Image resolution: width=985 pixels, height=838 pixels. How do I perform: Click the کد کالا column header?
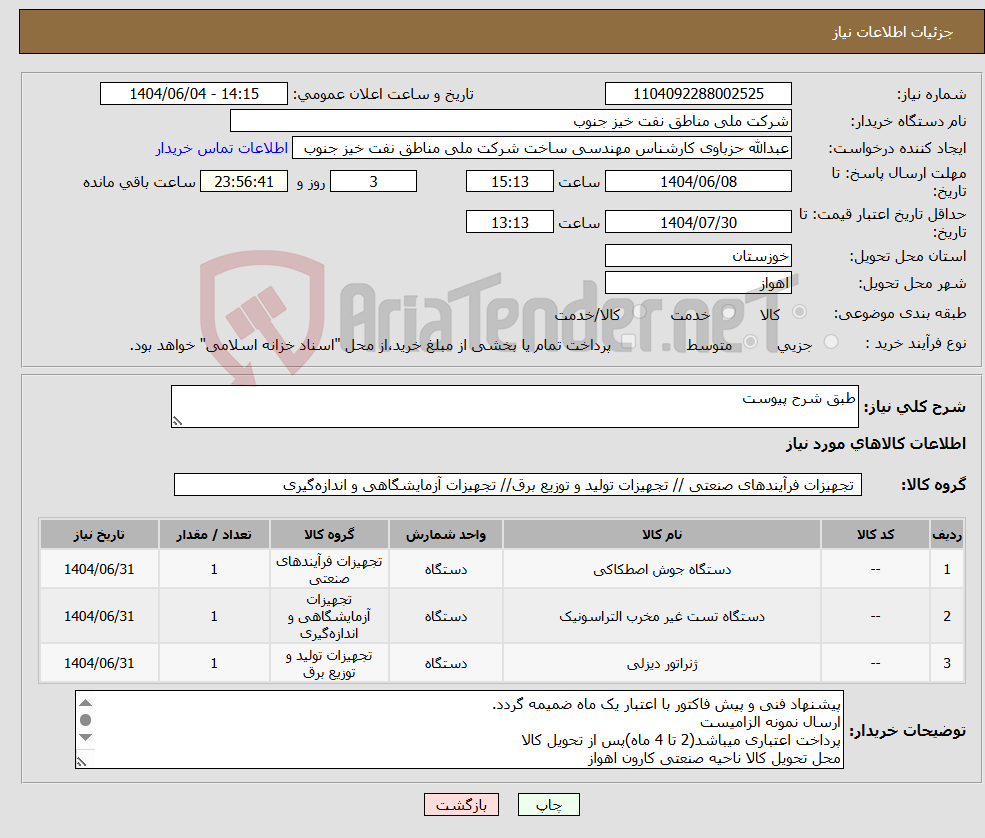[875, 535]
